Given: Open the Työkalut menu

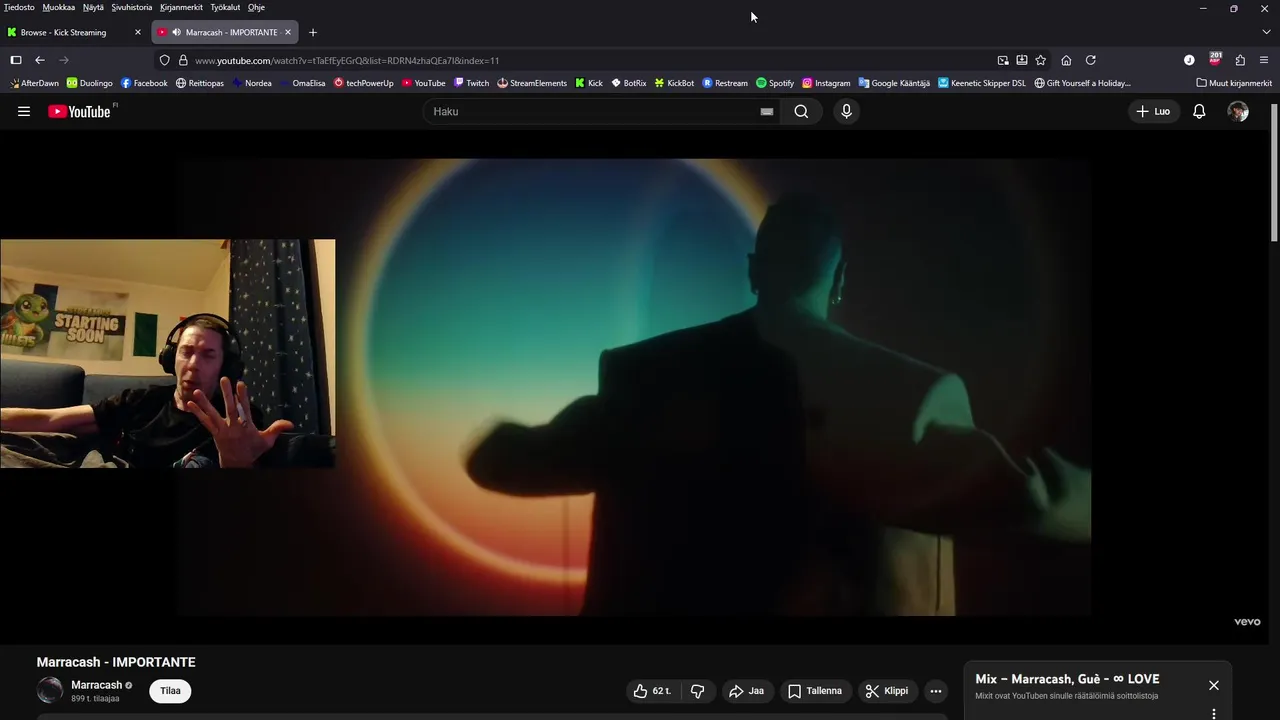Looking at the screenshot, I should coord(225,7).
